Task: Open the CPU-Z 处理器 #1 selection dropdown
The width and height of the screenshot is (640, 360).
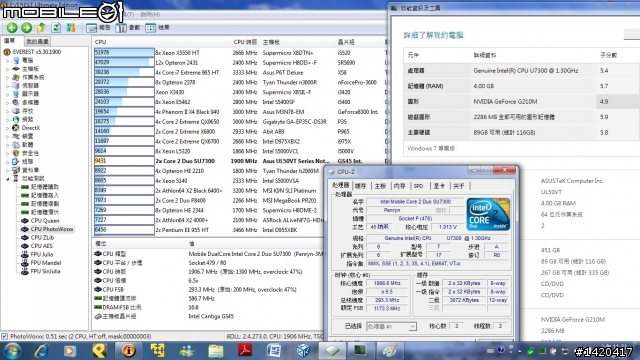Action: click(x=391, y=326)
